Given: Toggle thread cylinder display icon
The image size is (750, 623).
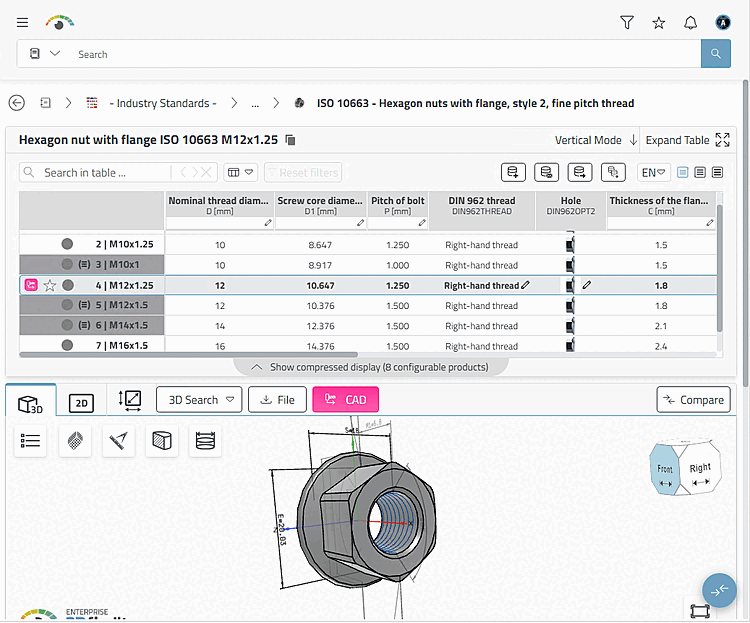Looking at the screenshot, I should point(205,440).
